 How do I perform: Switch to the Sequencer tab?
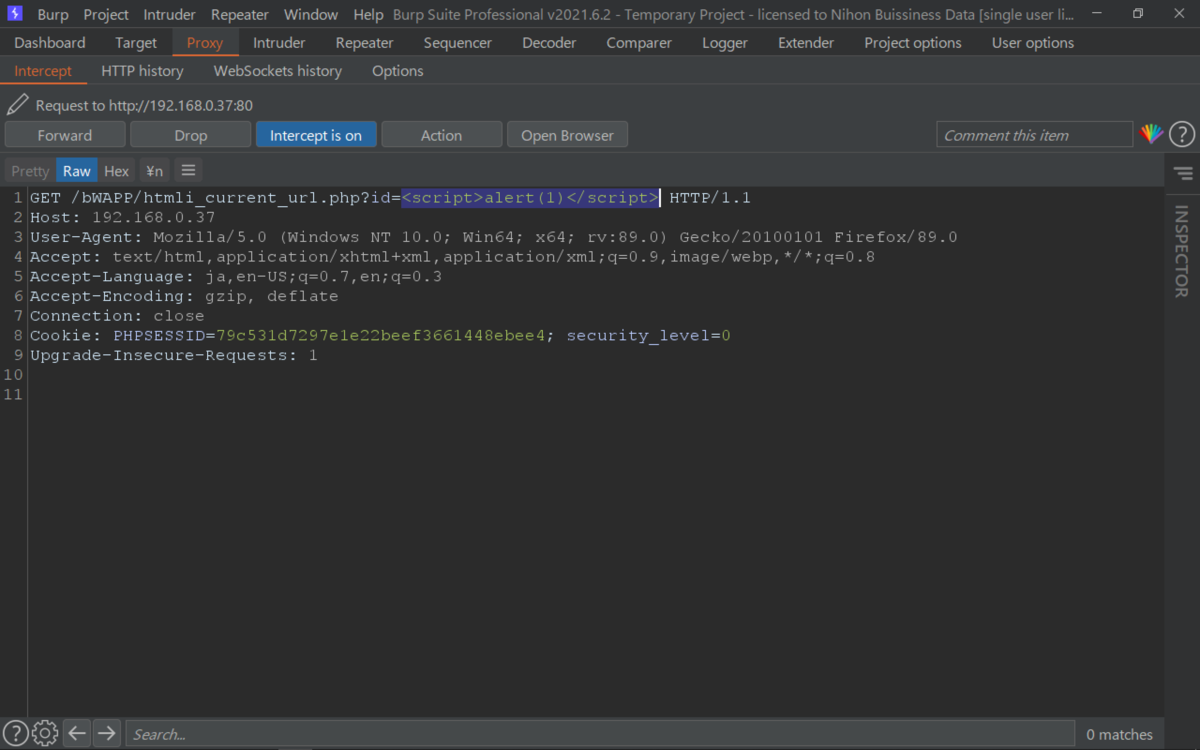click(458, 43)
